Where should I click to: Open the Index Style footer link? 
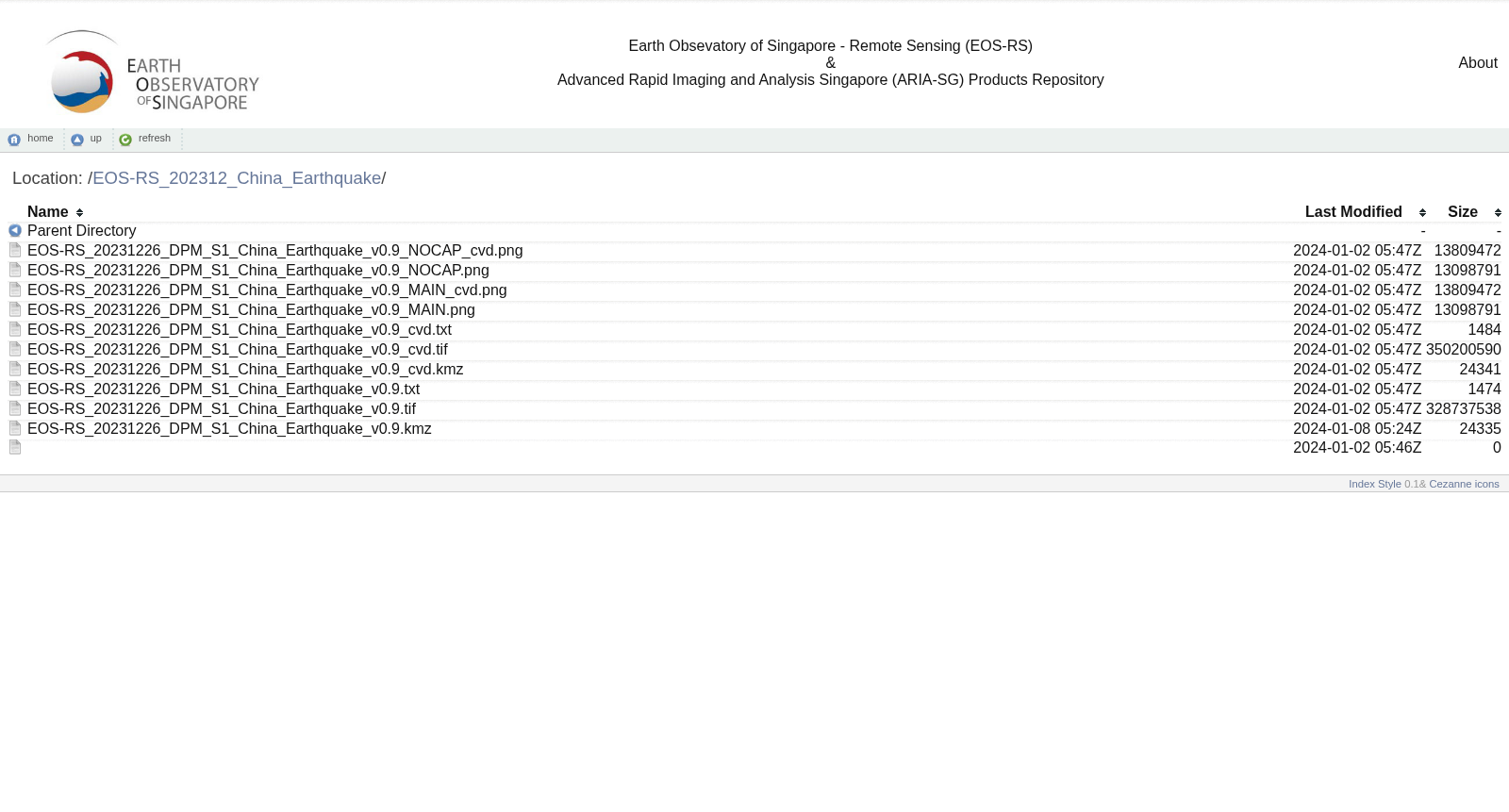pyautogui.click(x=1375, y=484)
